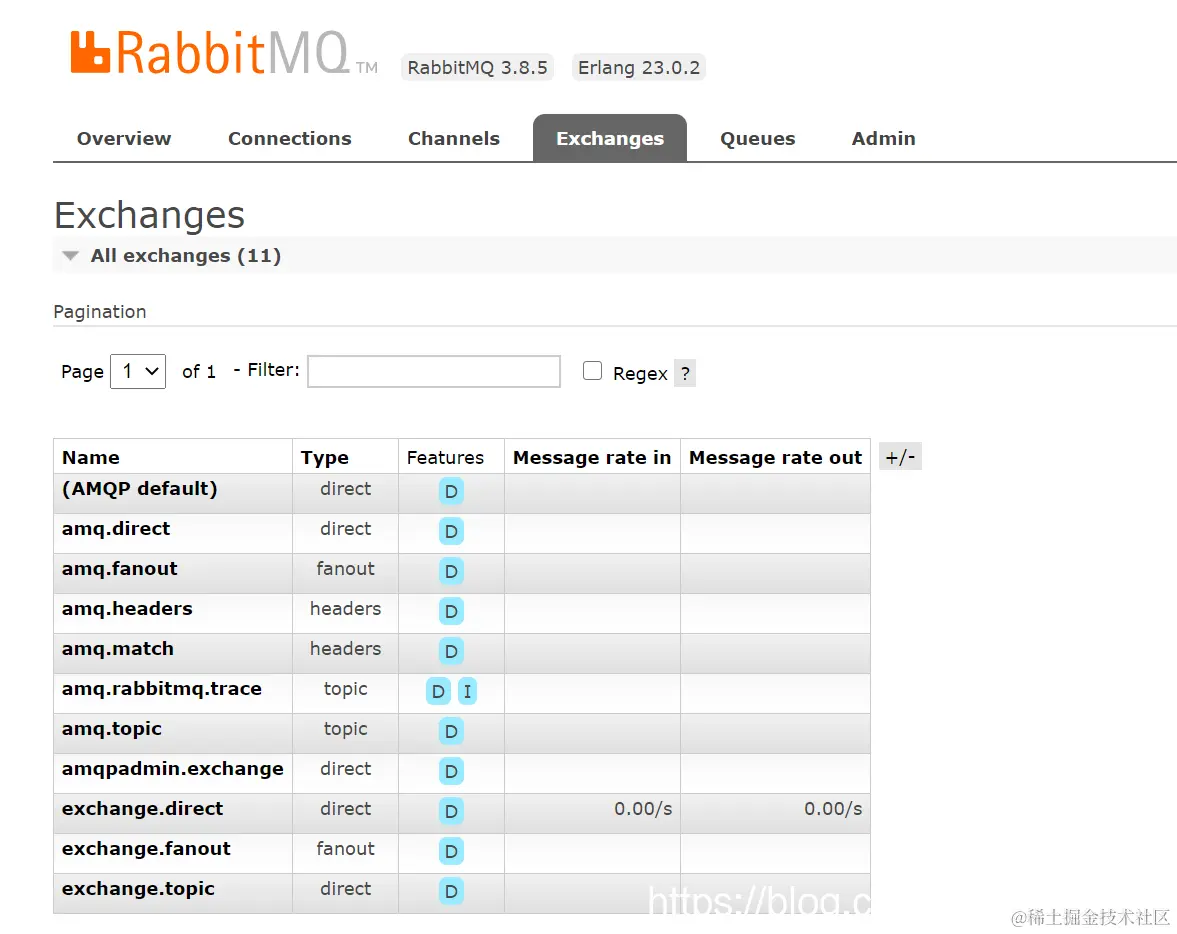Switch to the Queues tab

pos(757,139)
